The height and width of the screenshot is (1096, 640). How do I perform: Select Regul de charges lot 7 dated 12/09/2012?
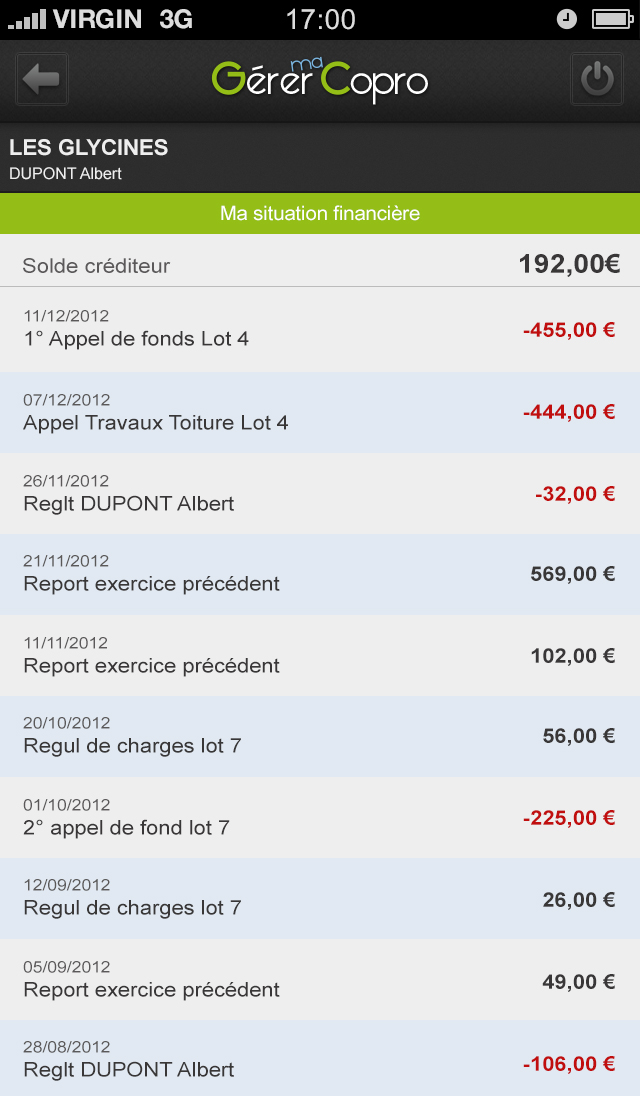(x=320, y=899)
